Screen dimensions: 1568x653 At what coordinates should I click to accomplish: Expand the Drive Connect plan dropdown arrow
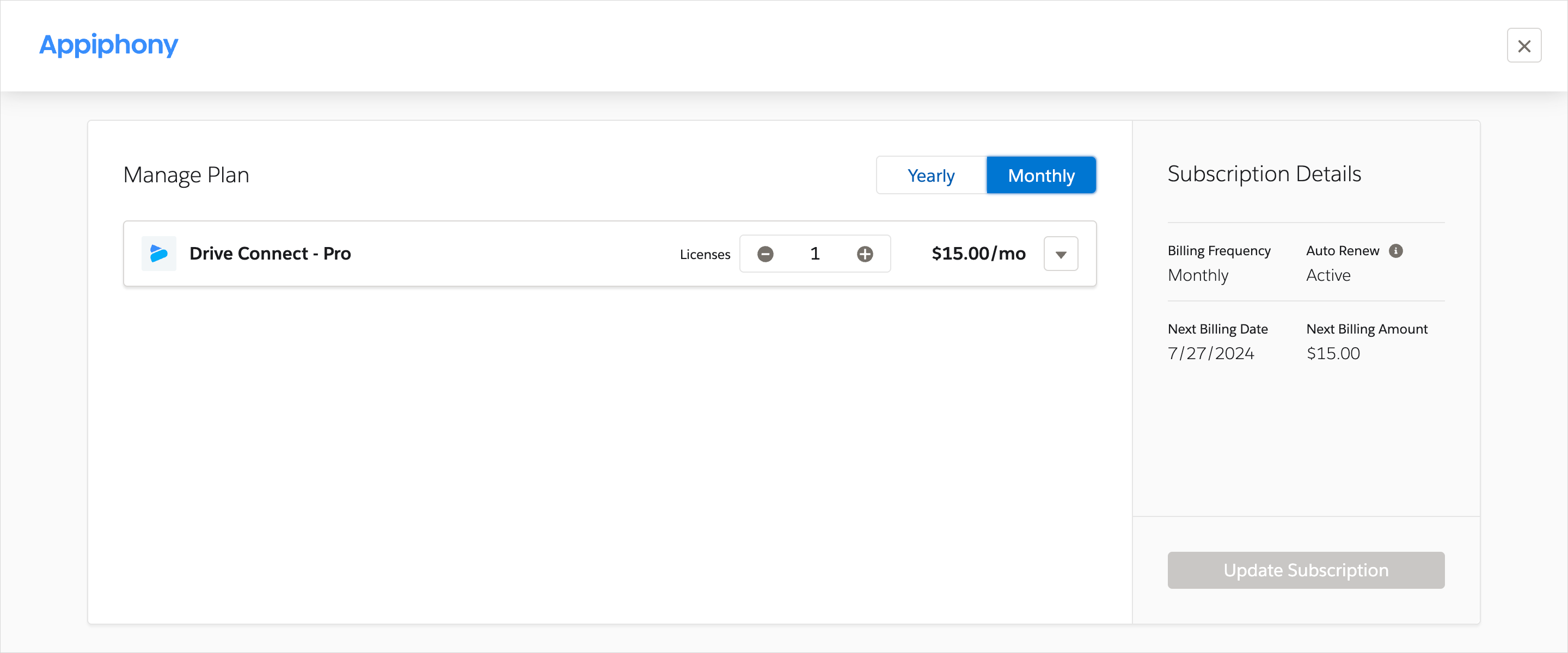[x=1061, y=254]
